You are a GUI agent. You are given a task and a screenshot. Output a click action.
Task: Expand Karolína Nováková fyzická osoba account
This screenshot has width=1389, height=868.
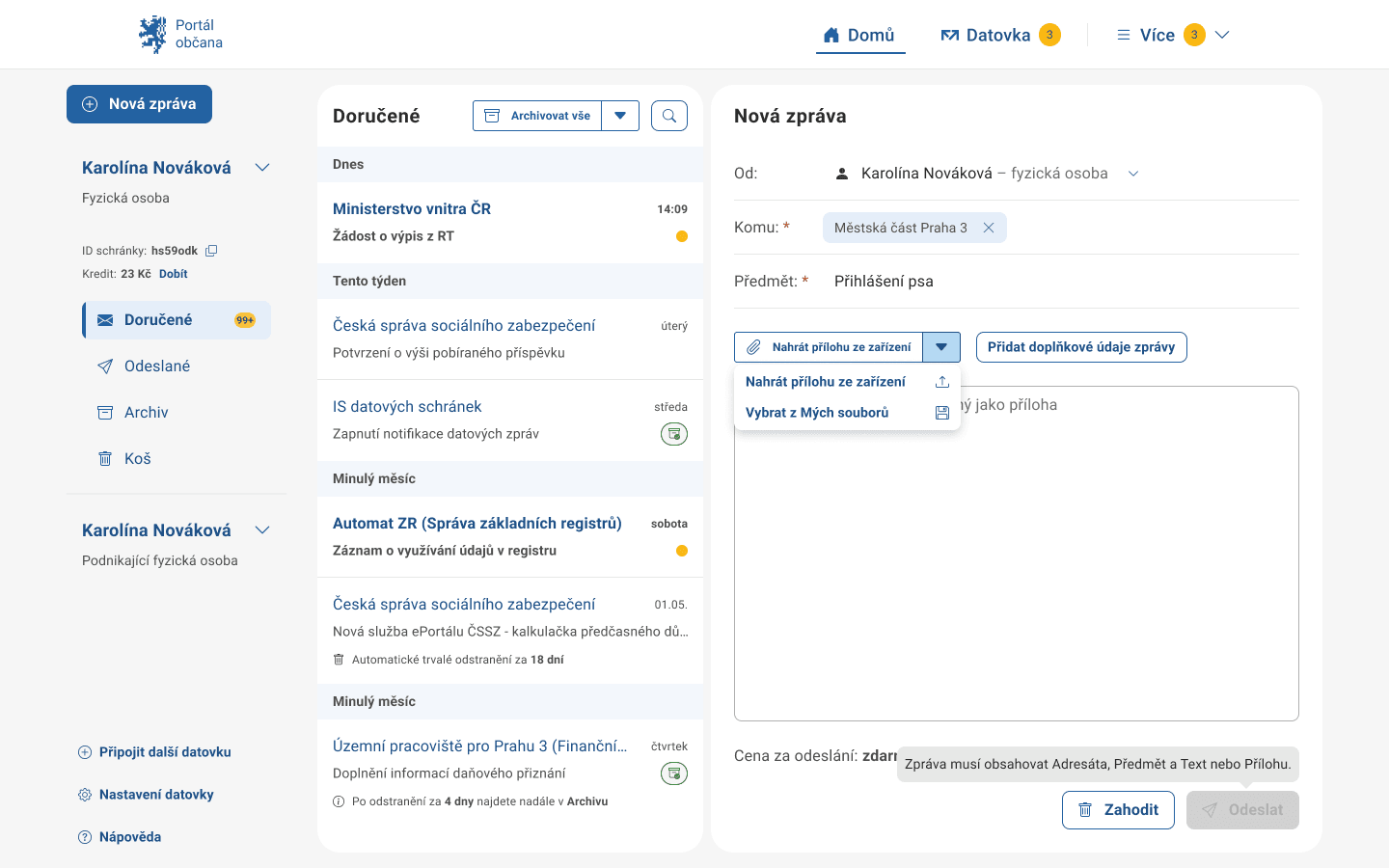(262, 168)
